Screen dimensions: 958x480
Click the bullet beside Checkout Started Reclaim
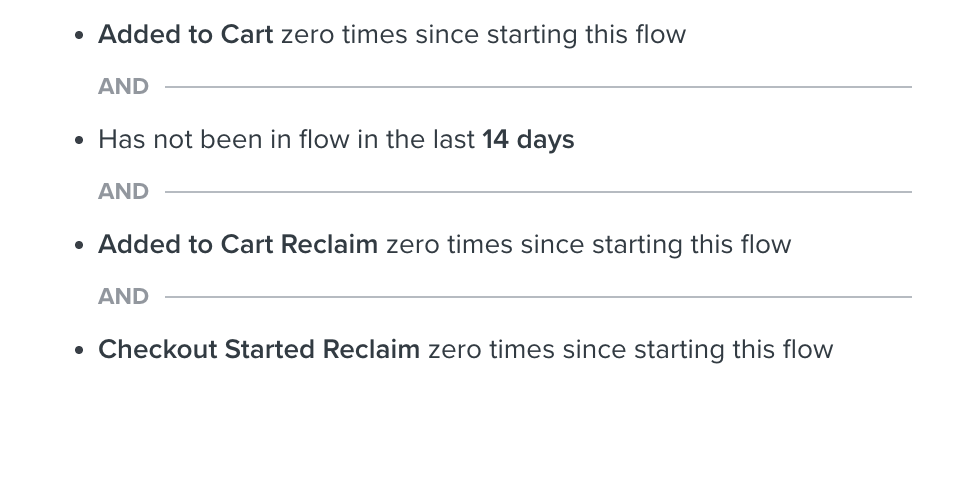80,351
